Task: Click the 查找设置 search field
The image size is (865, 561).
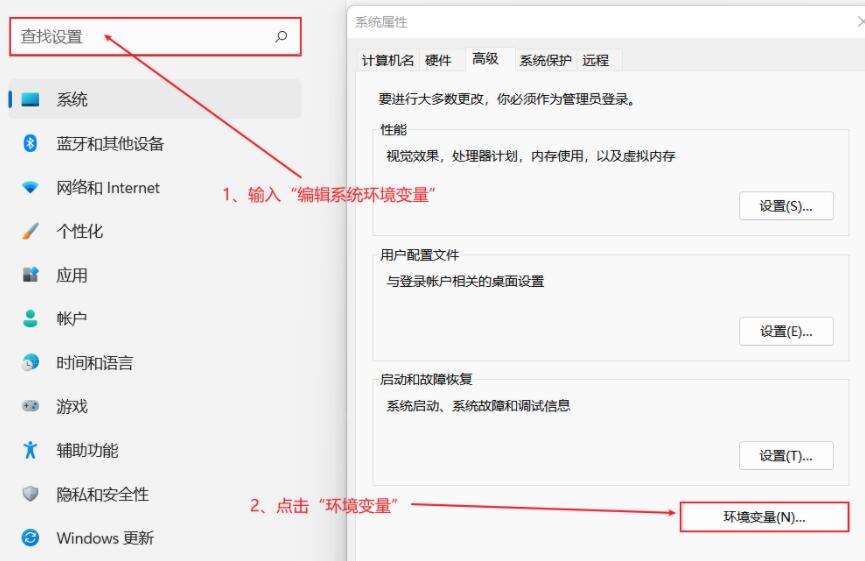Action: click(155, 36)
